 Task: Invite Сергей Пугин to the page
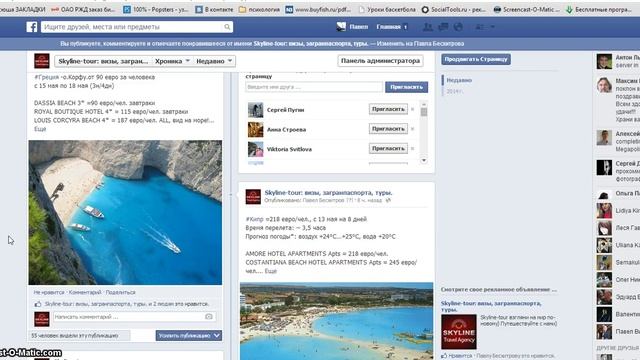(388, 109)
